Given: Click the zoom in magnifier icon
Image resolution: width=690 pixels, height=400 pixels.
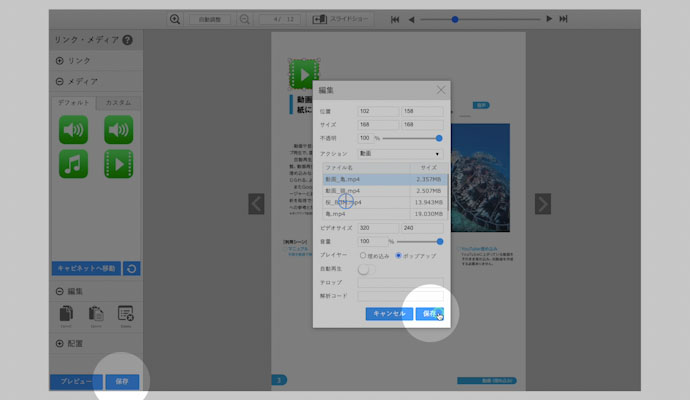Looking at the screenshot, I should (175, 19).
